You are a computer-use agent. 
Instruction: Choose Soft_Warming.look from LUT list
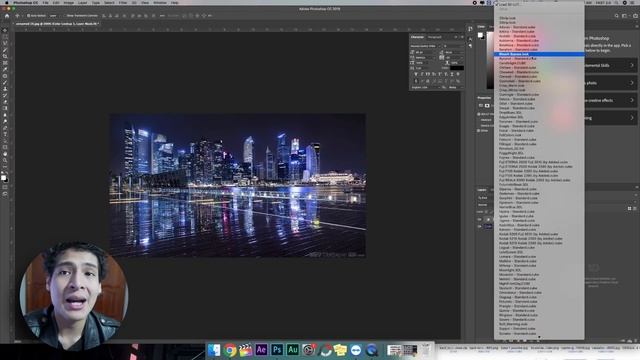coord(539,324)
